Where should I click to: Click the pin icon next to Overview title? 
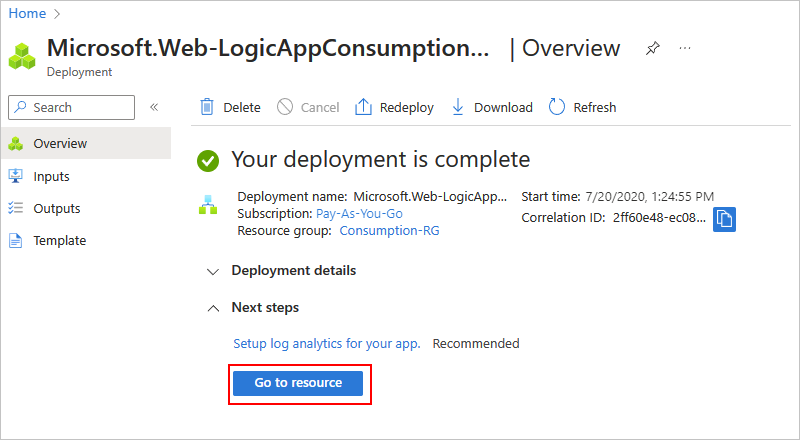point(653,48)
